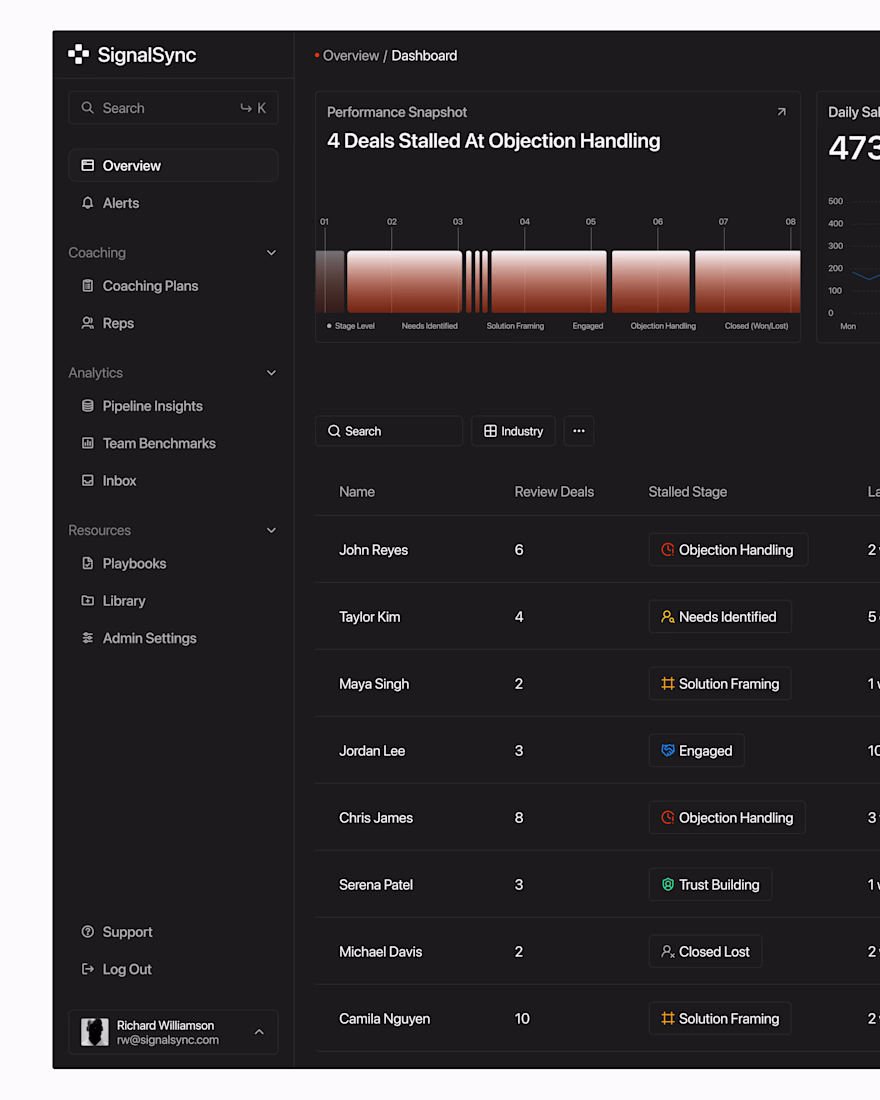
Task: Click the Needs Identified bar in chart
Action: point(405,281)
